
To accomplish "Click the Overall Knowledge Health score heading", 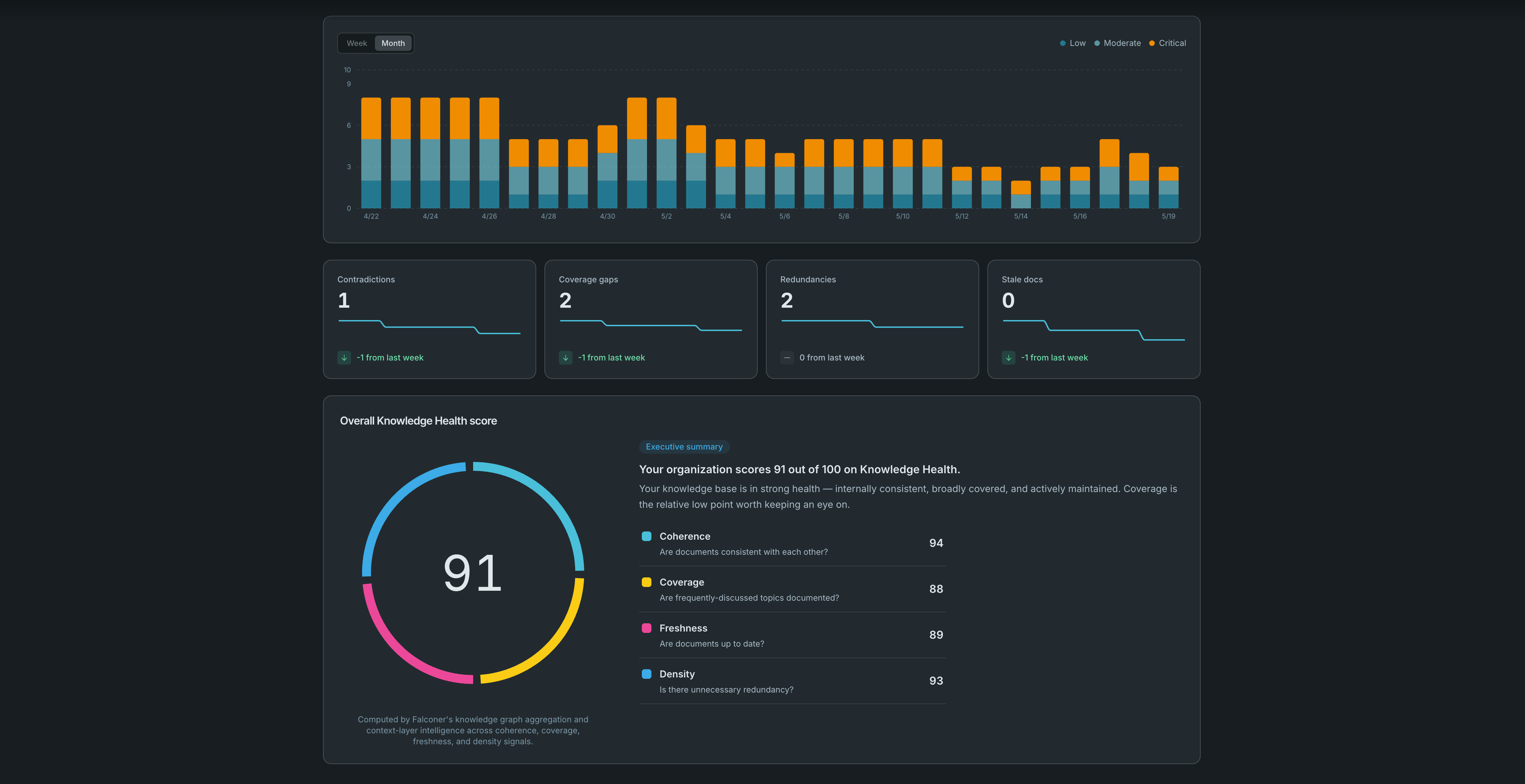I will tap(419, 421).
